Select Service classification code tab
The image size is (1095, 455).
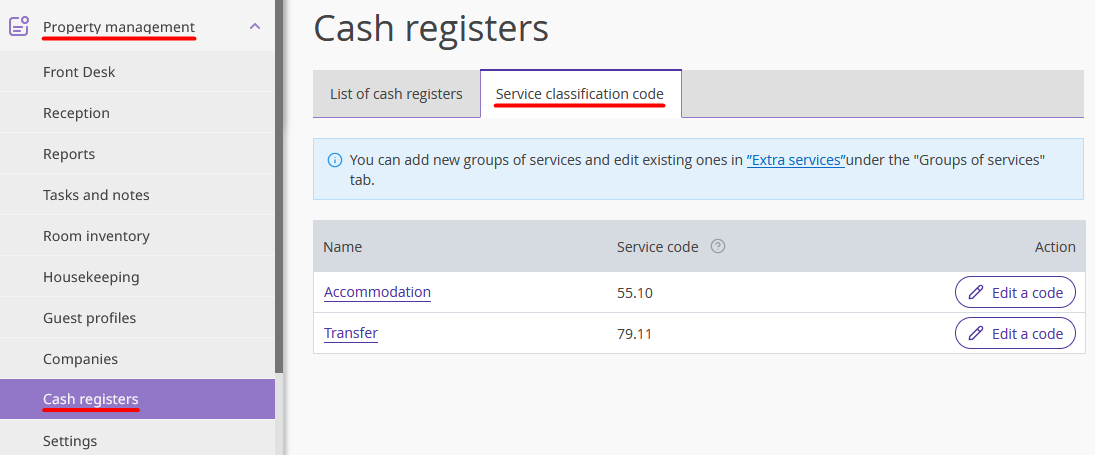click(580, 94)
